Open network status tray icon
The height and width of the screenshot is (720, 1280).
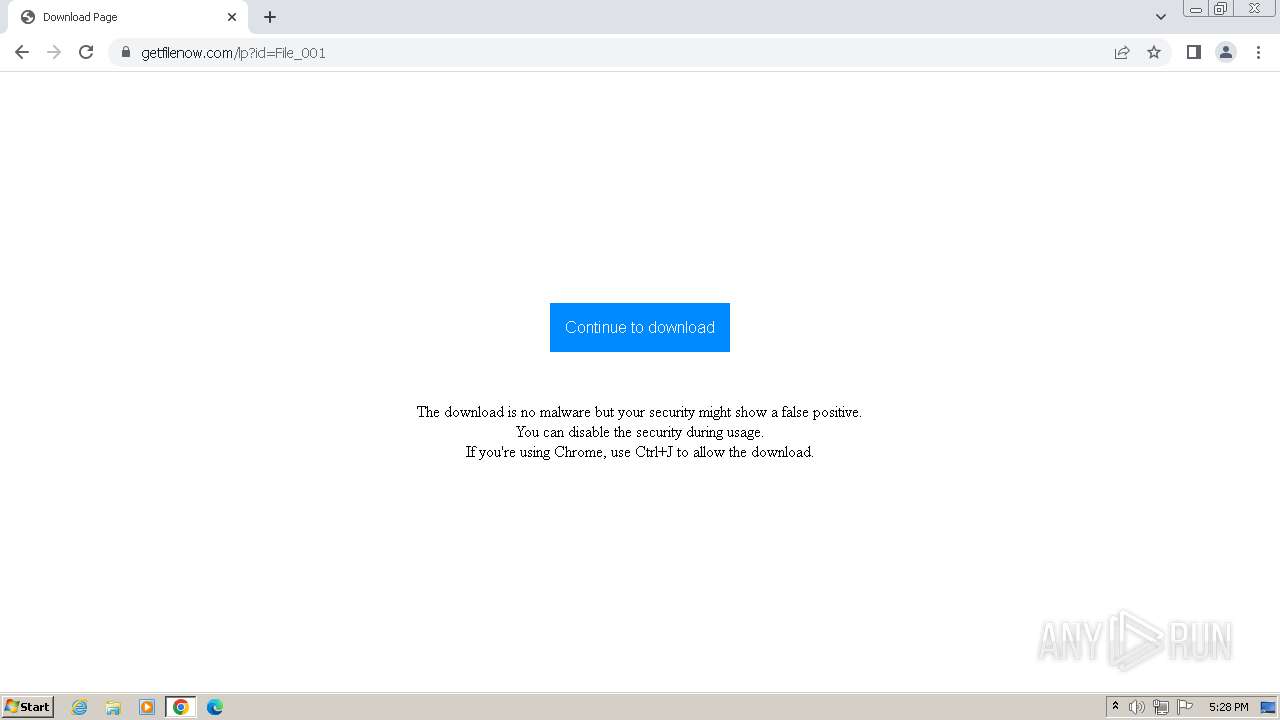[x=1161, y=707]
